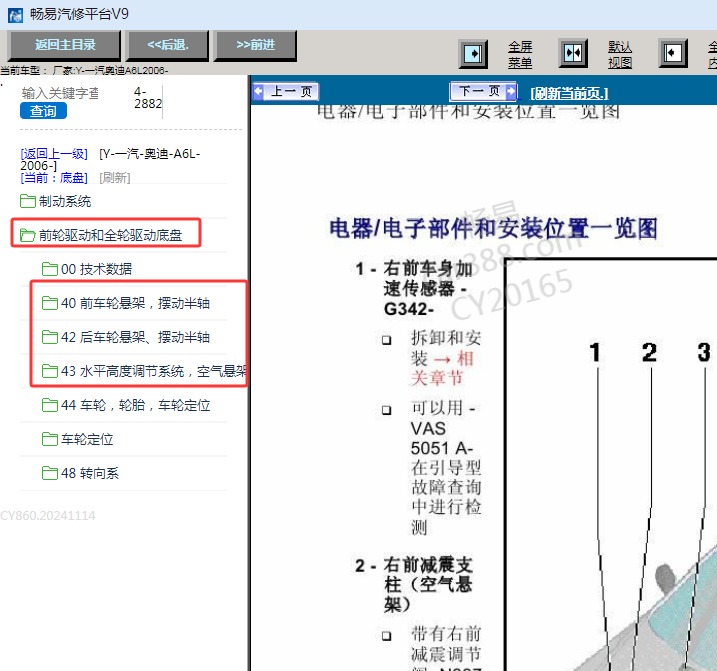This screenshot has height=671, width=717.
Task: Open 48 转向系 folder
Action: [90, 473]
